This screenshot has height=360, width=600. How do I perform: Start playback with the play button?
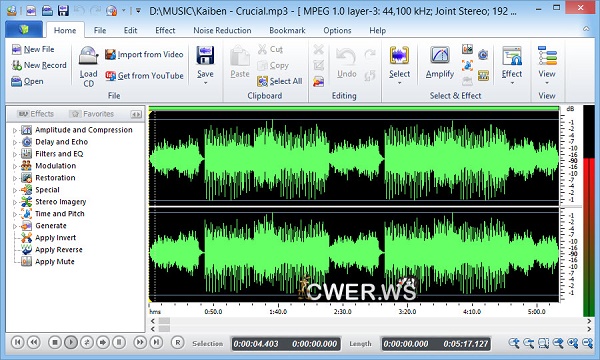[x=71, y=342]
